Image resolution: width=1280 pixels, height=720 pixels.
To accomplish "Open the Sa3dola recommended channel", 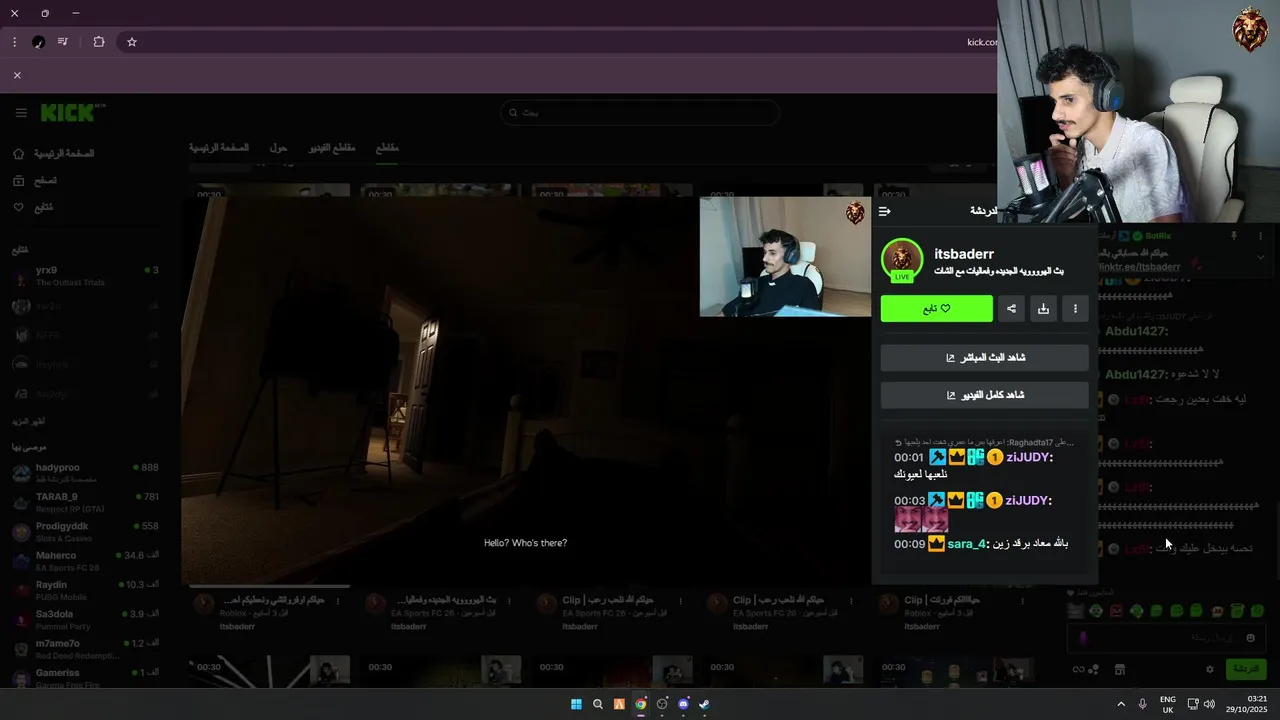I will click(85, 619).
